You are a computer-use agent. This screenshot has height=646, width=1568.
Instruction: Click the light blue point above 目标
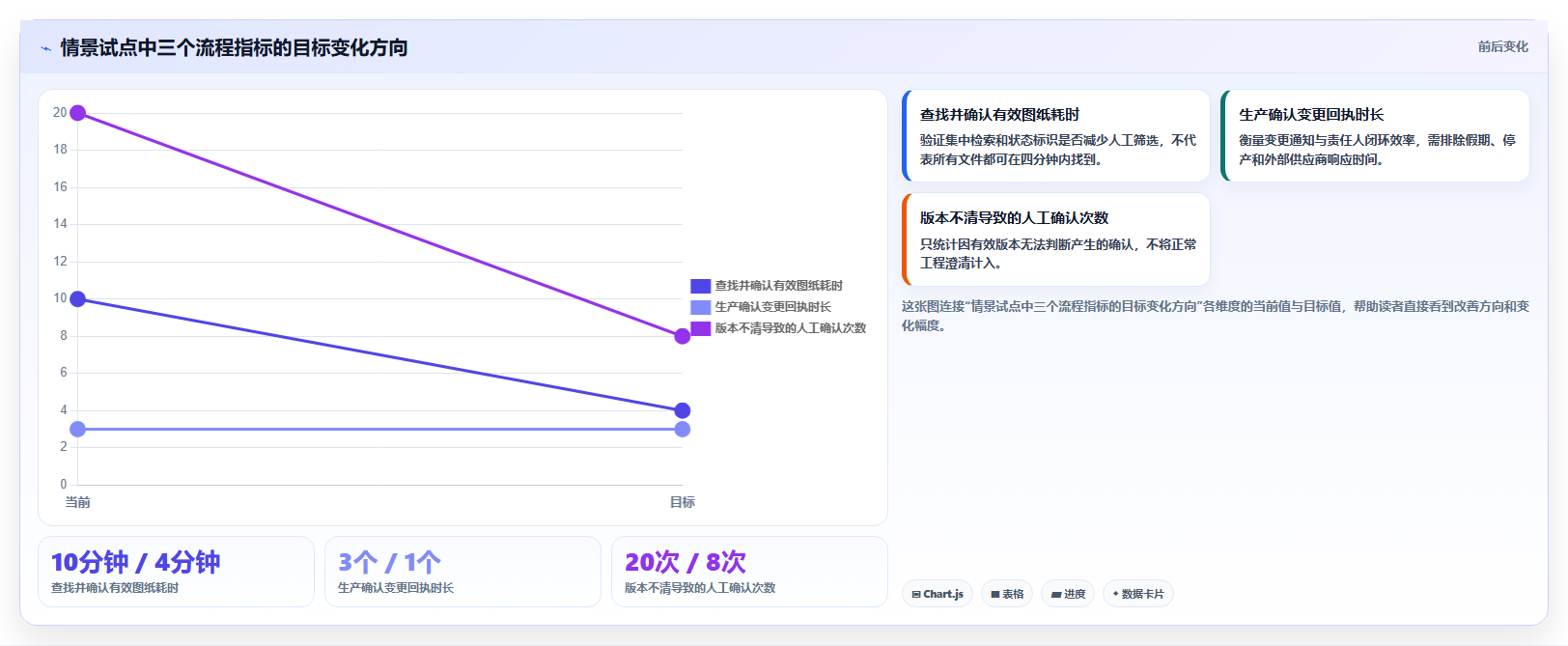[683, 429]
